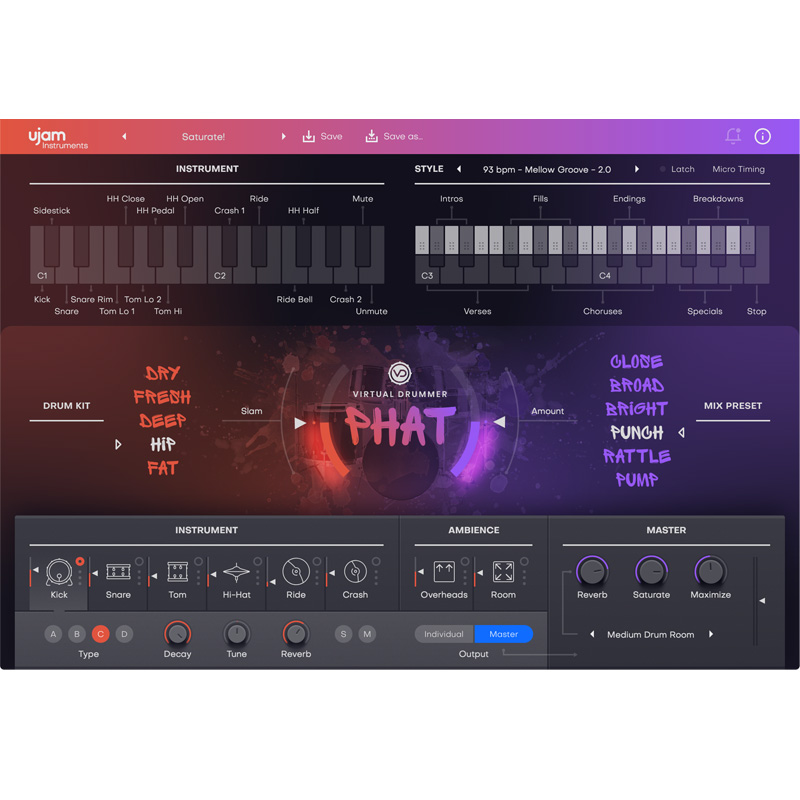Screen dimensions: 800x800
Task: Set output to Individual
Action: [444, 634]
